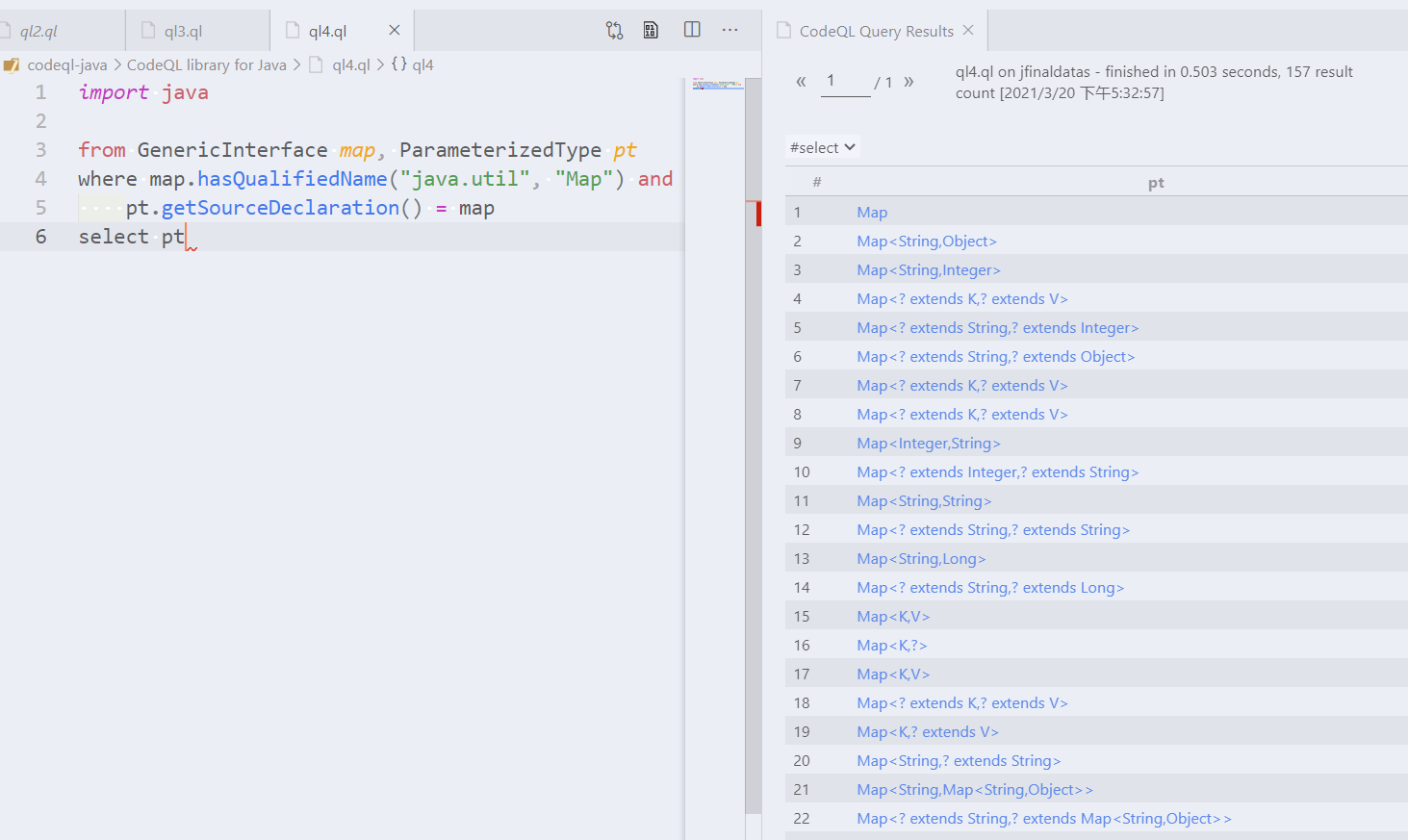The image size is (1408, 840).
Task: Click the editor minimap code overview
Action: pyautogui.click(x=717, y=85)
